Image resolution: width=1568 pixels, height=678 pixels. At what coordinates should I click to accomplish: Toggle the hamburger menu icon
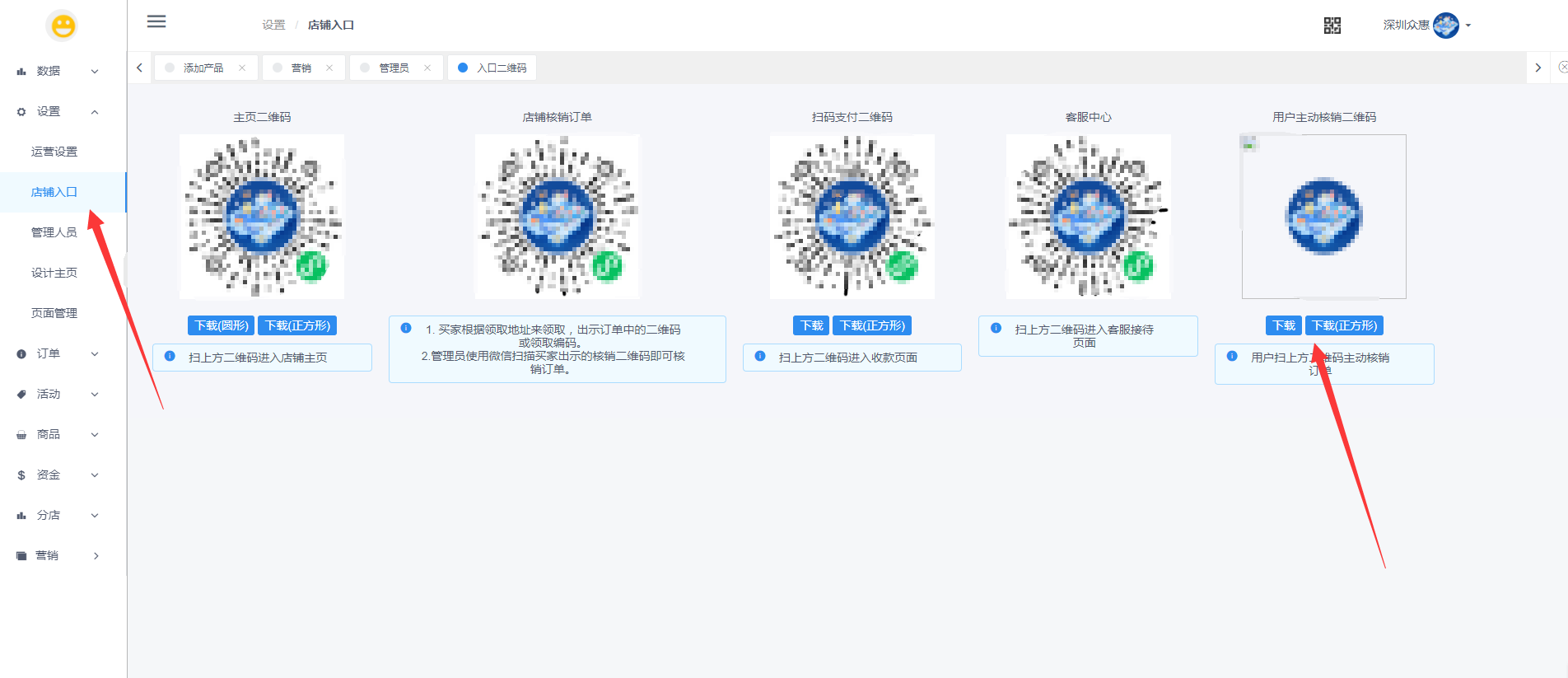156,21
